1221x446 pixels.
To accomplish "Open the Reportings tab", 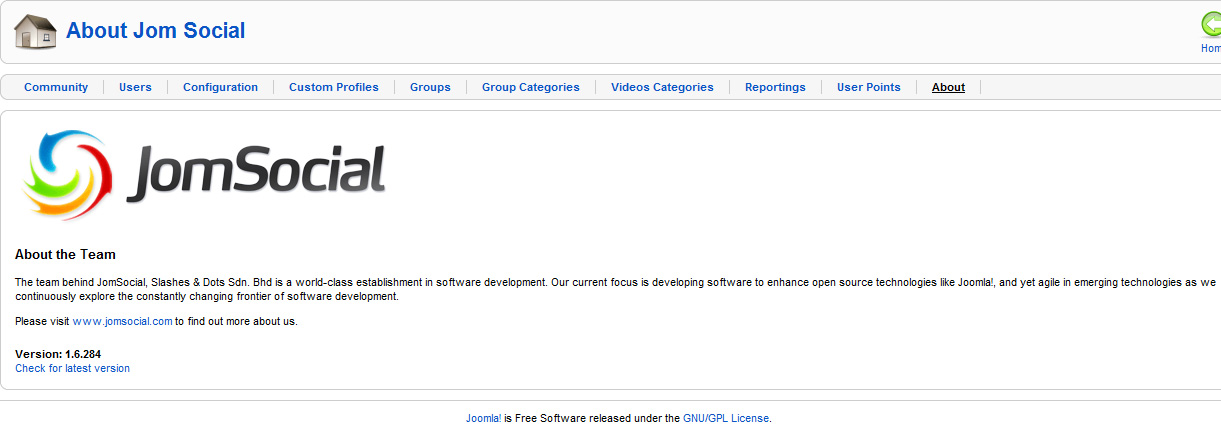I will (x=775, y=87).
